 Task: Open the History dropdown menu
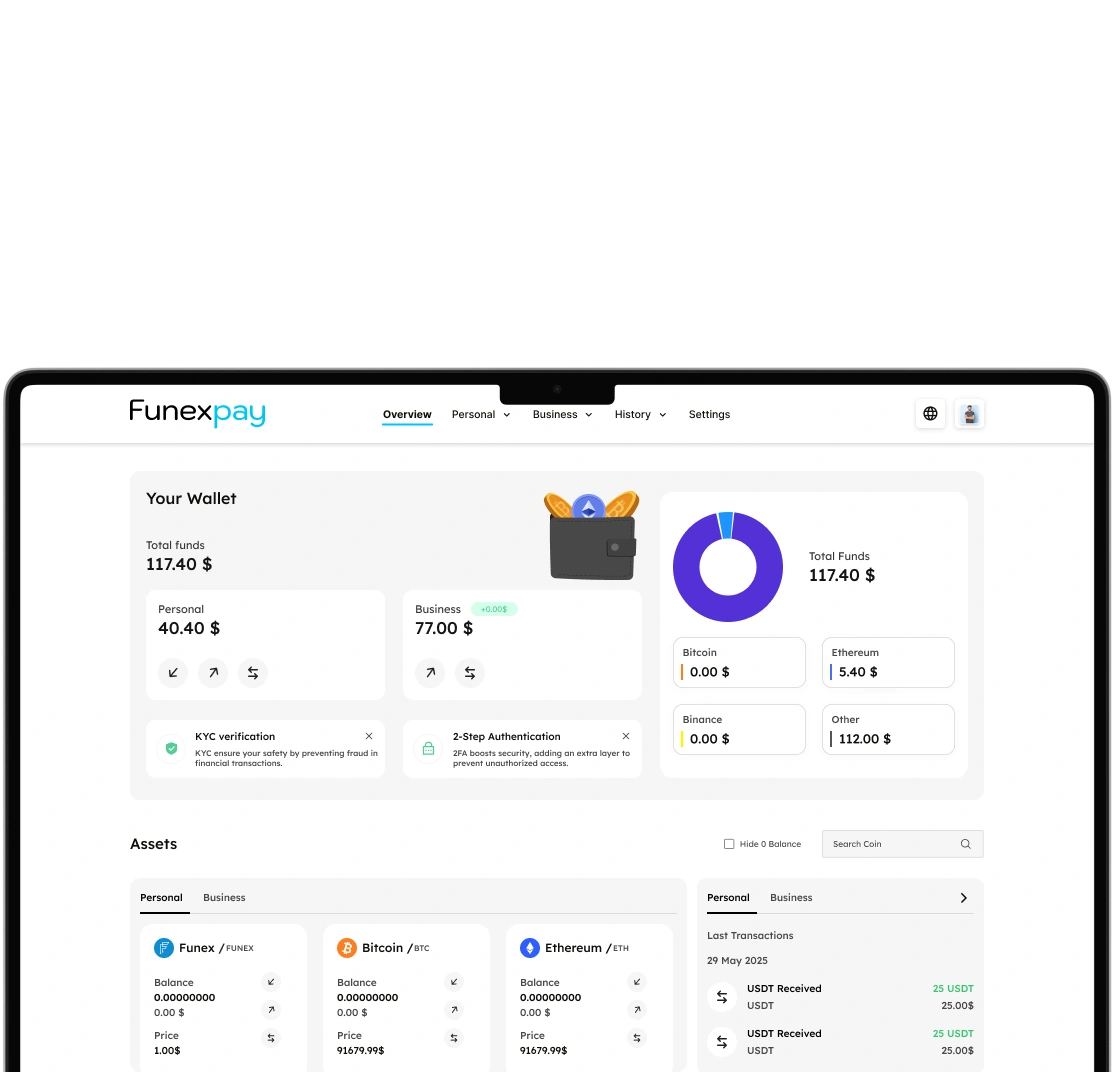[640, 415]
